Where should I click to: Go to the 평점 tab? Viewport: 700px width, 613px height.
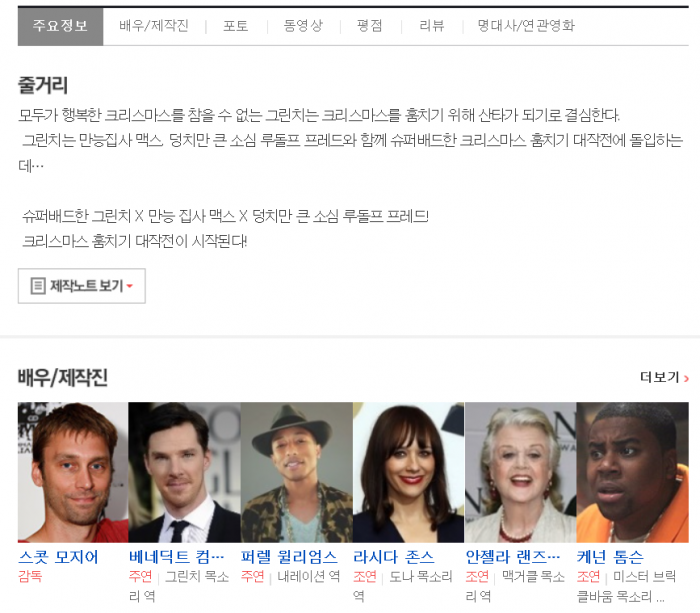[x=369, y=26]
